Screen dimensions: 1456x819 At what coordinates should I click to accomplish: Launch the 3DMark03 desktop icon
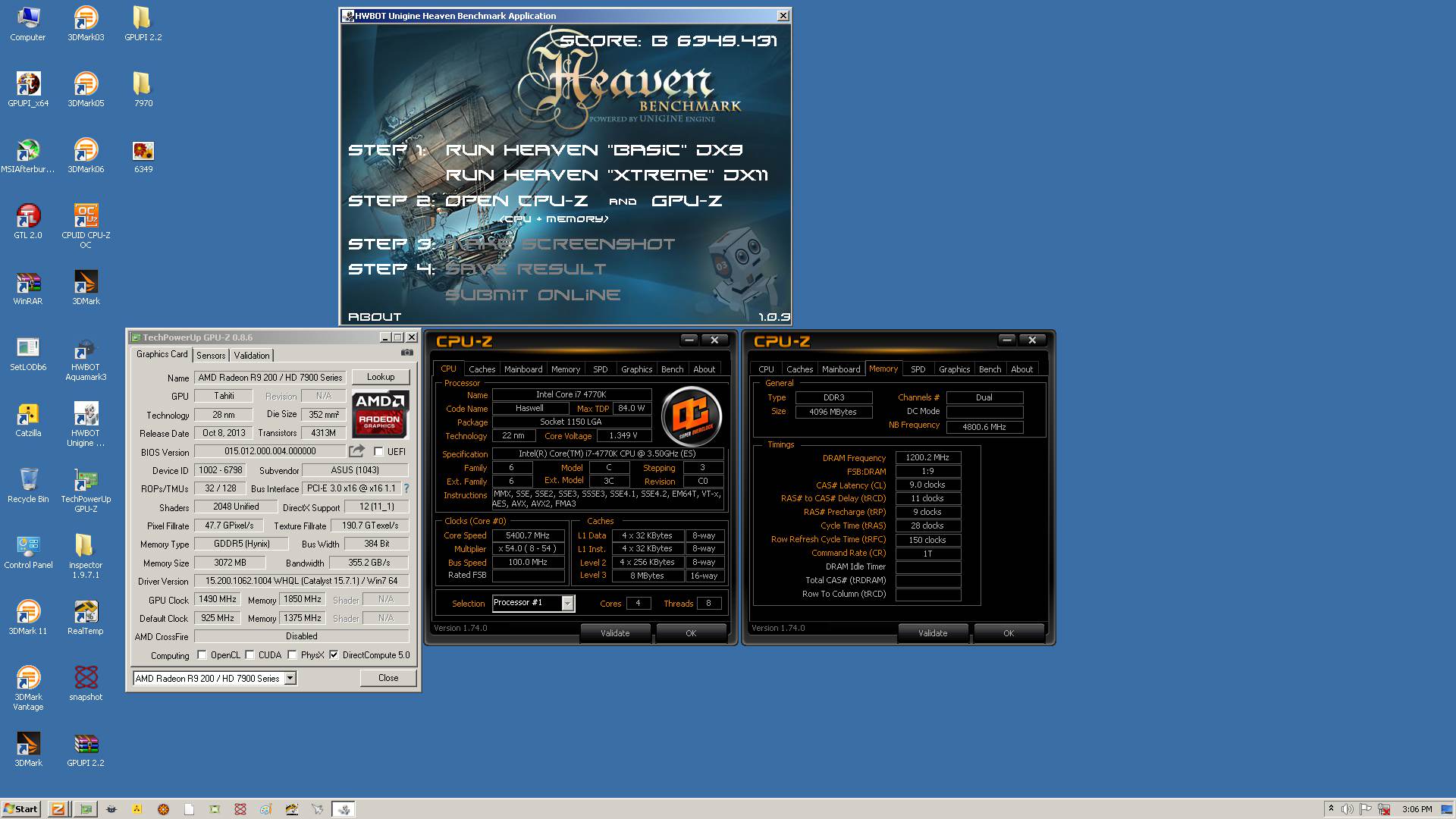pos(86,24)
